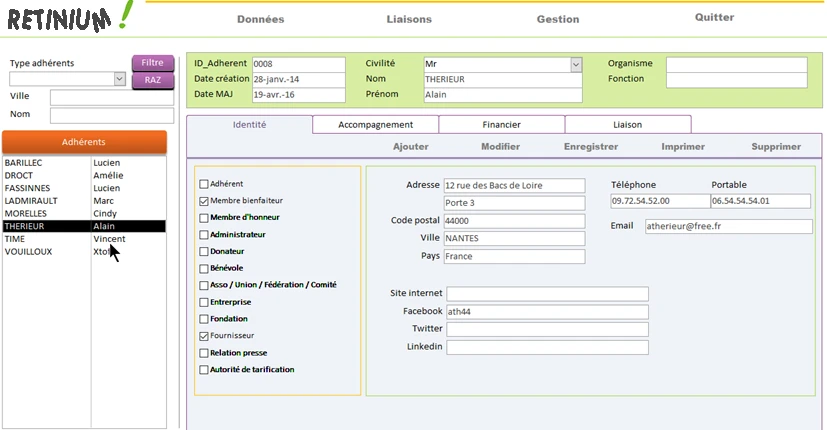This screenshot has width=827, height=430.
Task: Uncheck the Membre bienfaiteur checkbox
Action: (204, 201)
